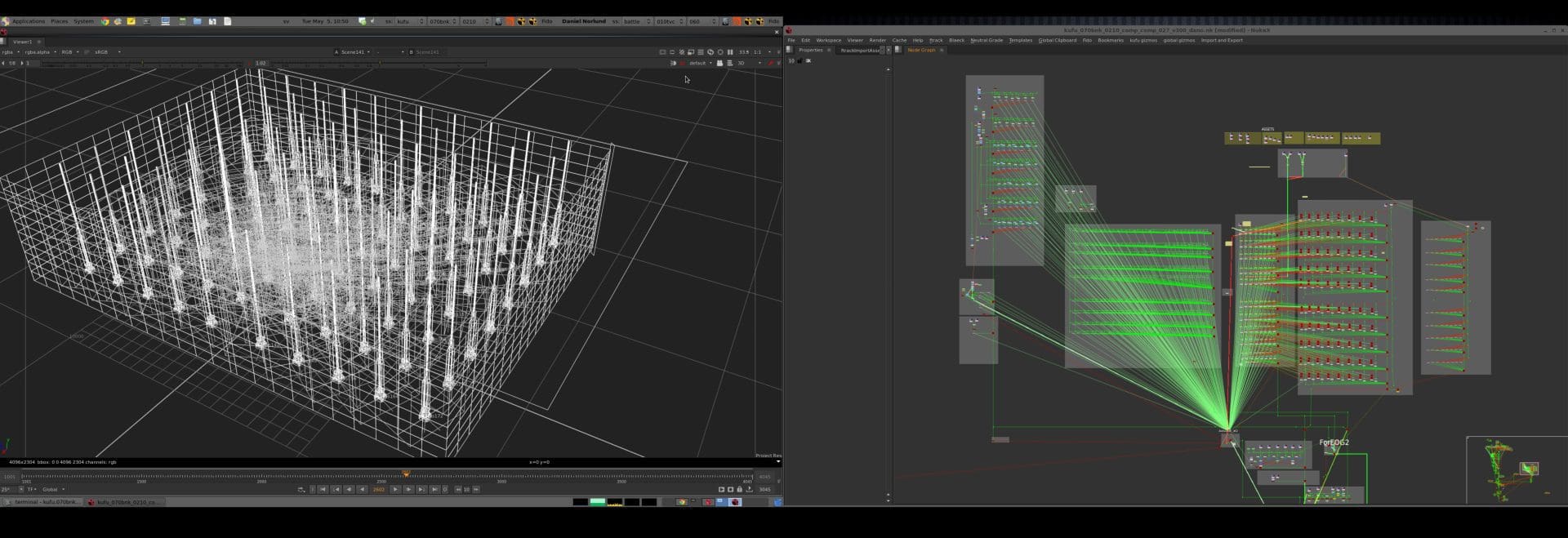Toggle the viewer pause updating icon
Viewport: 1568px width, 538px height.
730,51
